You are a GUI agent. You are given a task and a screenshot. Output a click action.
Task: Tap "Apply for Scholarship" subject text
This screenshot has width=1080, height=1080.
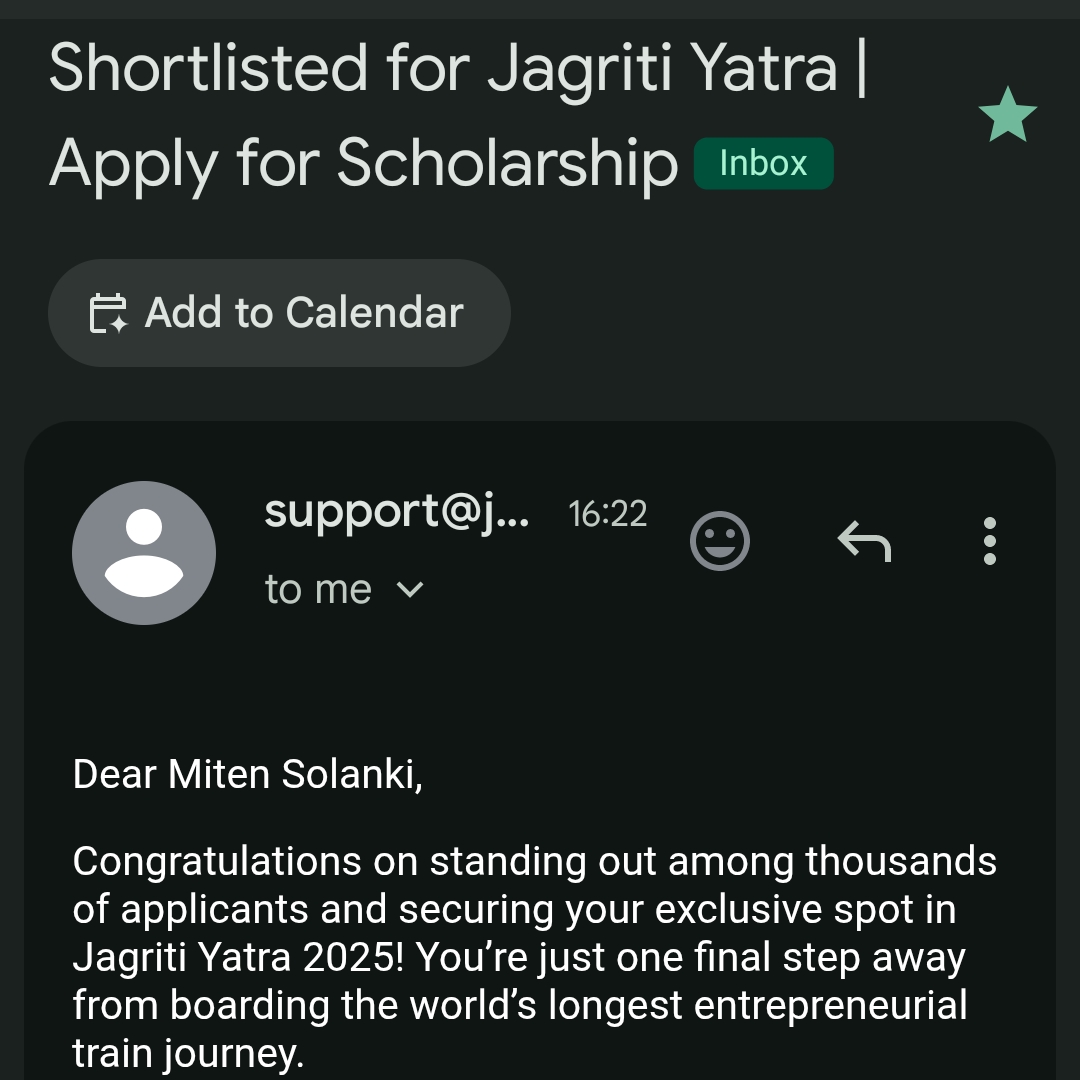364,163
